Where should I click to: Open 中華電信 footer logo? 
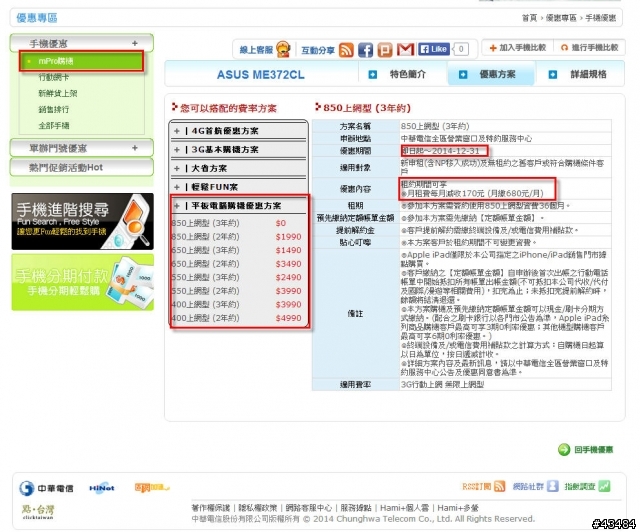click(46, 488)
